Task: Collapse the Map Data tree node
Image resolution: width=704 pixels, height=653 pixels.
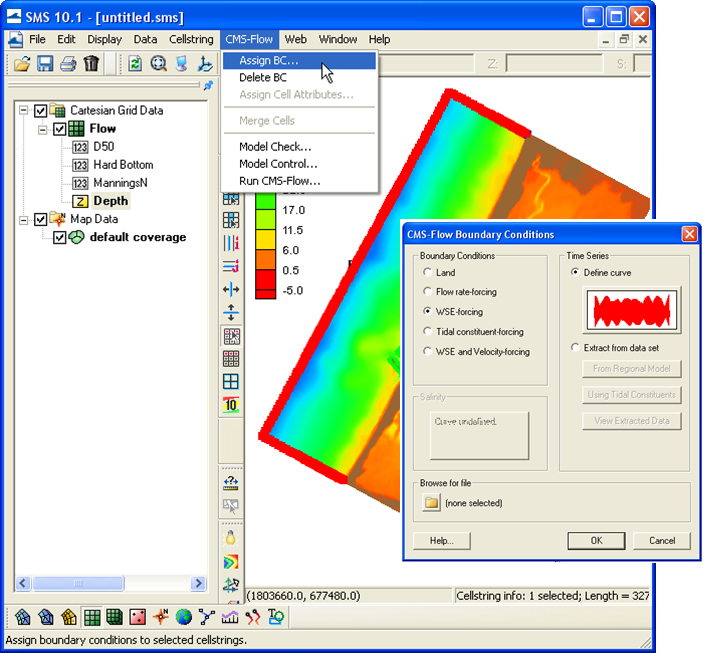Action: point(23,220)
